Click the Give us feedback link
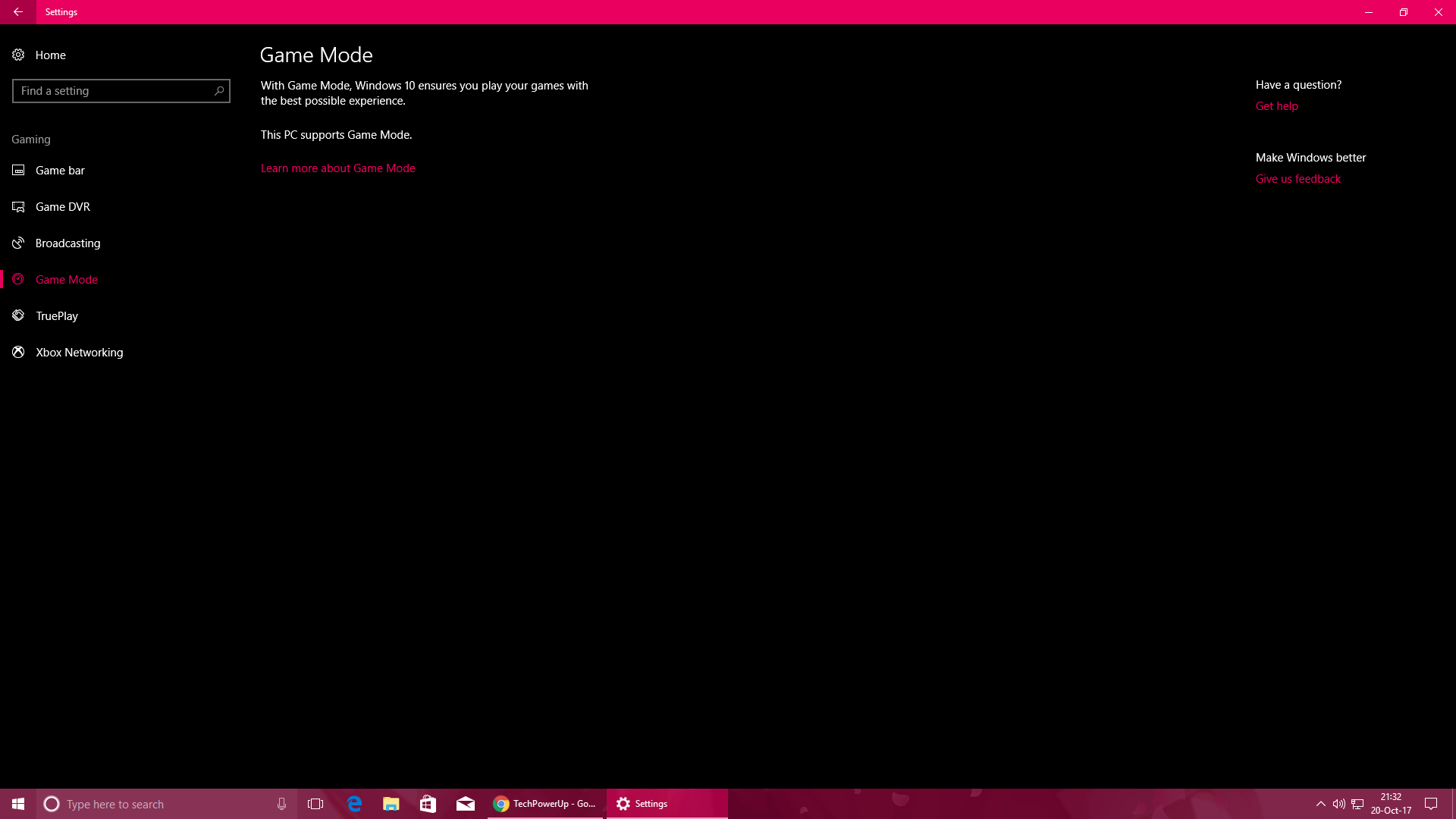 click(1298, 179)
